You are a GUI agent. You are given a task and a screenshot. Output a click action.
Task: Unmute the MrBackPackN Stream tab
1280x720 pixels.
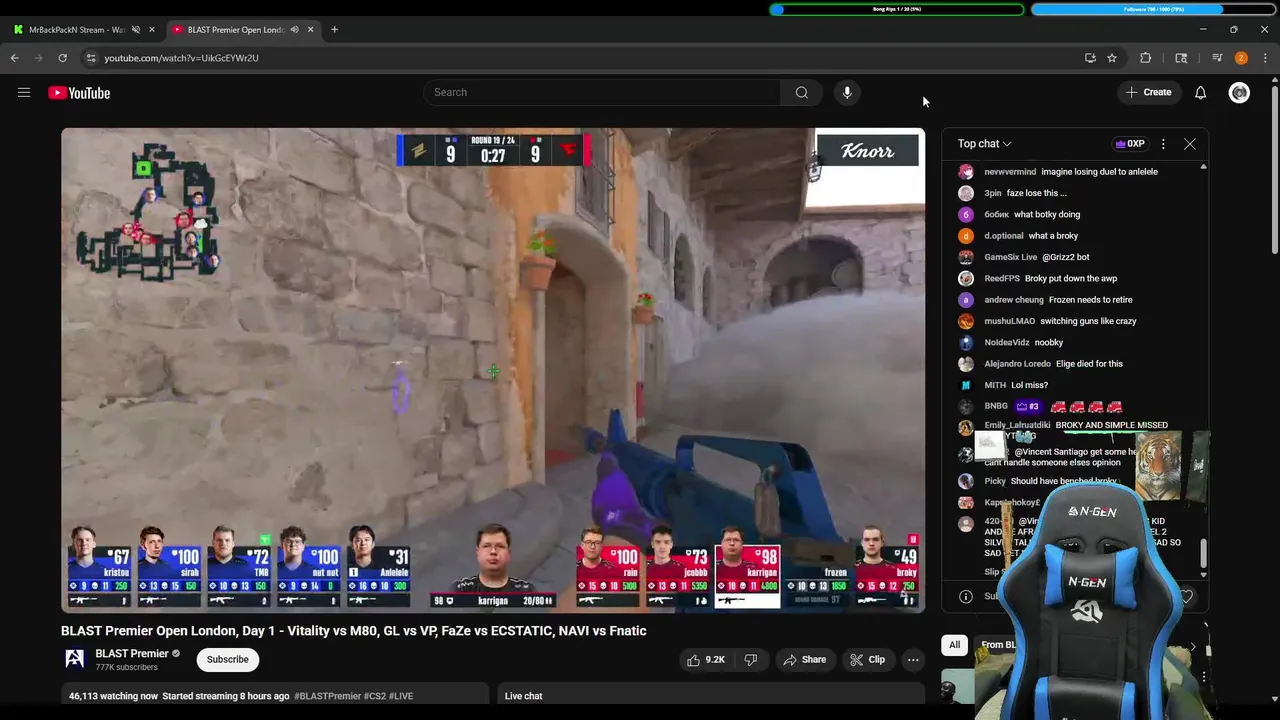click(136, 30)
